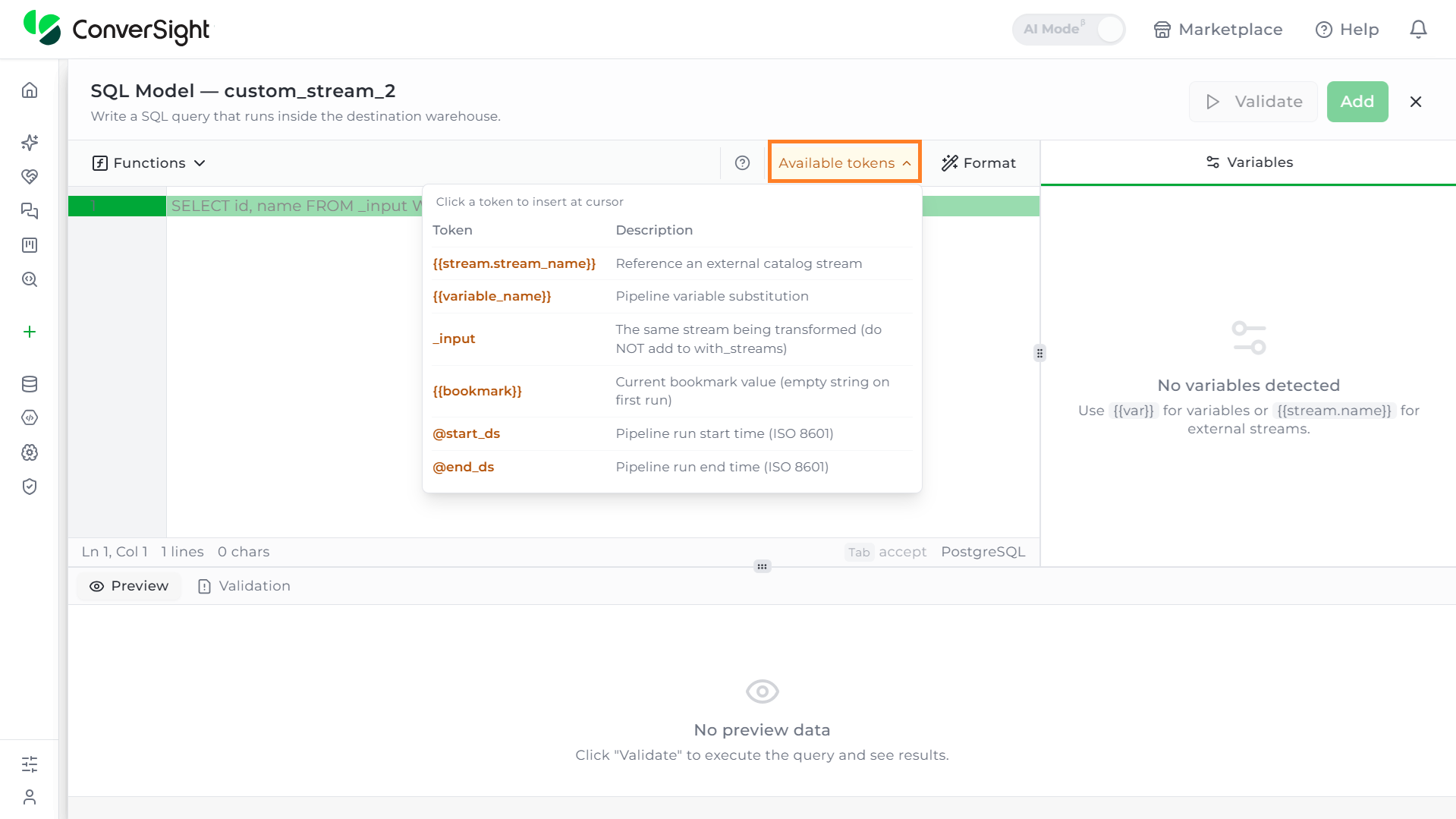Switch to the Validation tab
1456x819 pixels.
[x=244, y=586]
